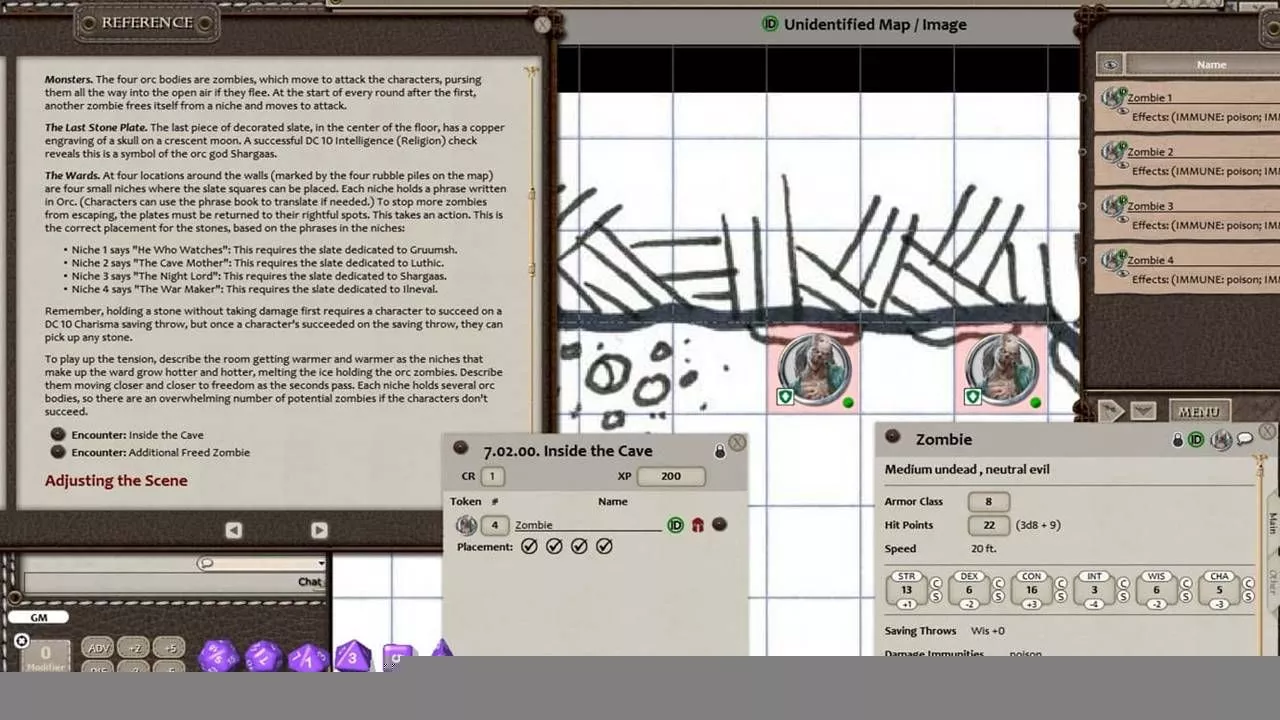
Task: Click the second placement checkmark
Action: 554,546
